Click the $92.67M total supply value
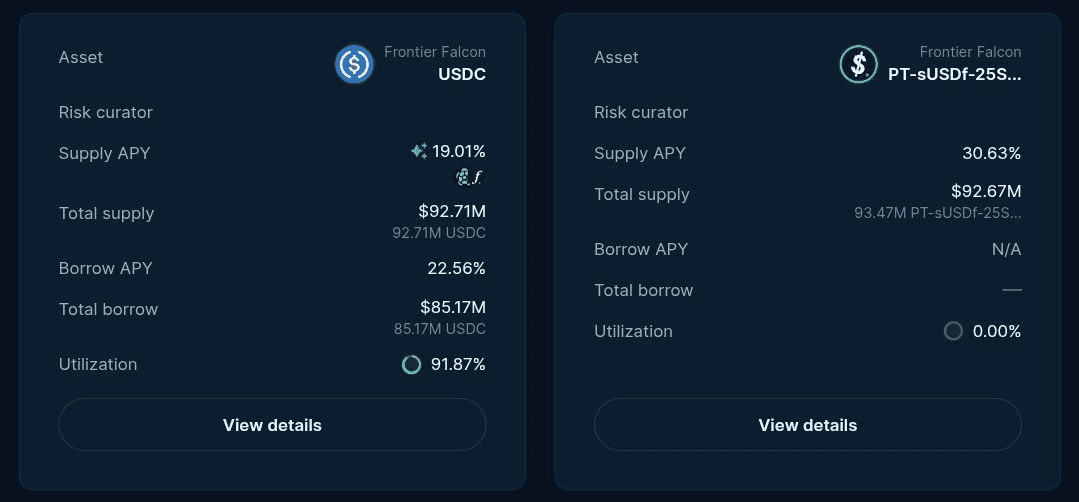This screenshot has height=502, width=1079. click(986, 192)
